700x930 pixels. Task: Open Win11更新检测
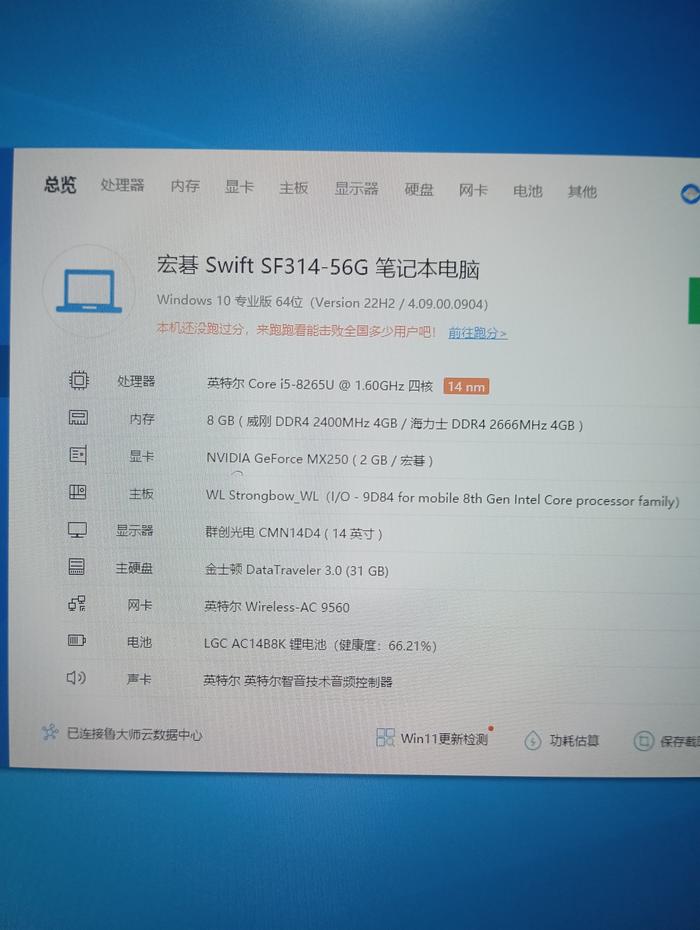click(434, 738)
